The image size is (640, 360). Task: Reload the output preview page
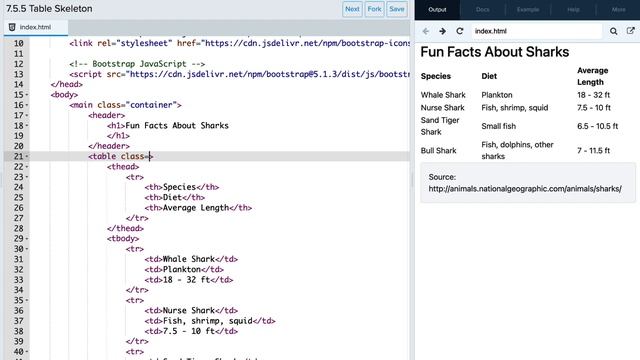point(460,31)
